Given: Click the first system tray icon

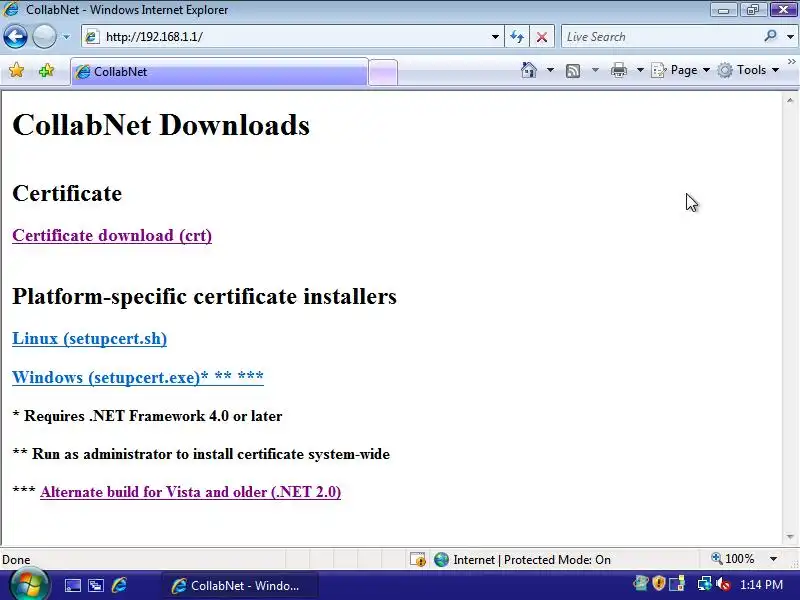Looking at the screenshot, I should tap(641, 583).
